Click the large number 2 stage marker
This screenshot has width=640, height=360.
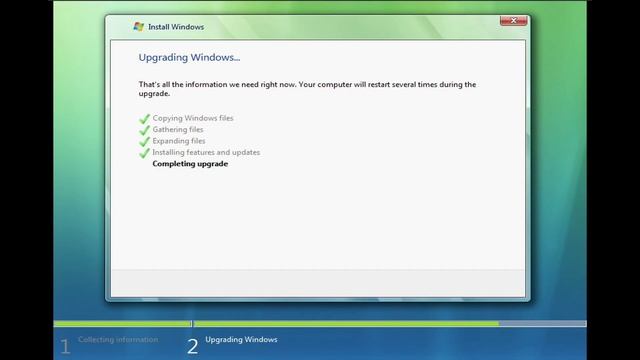click(193, 347)
